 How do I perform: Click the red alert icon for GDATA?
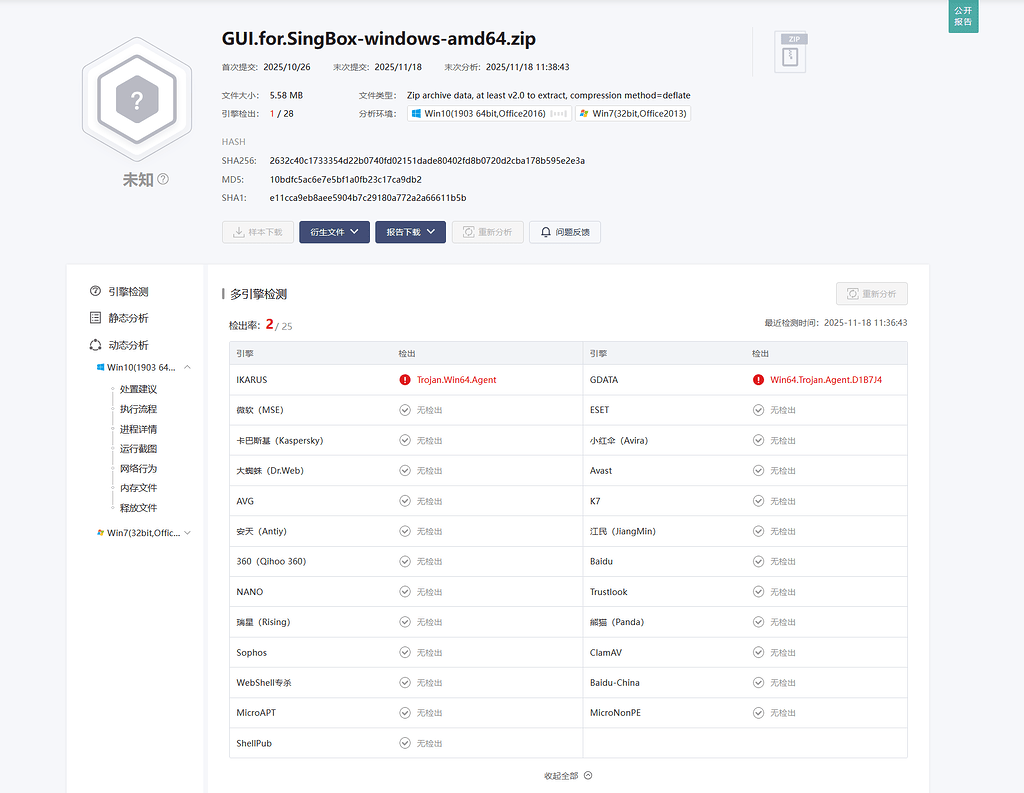[x=758, y=380]
